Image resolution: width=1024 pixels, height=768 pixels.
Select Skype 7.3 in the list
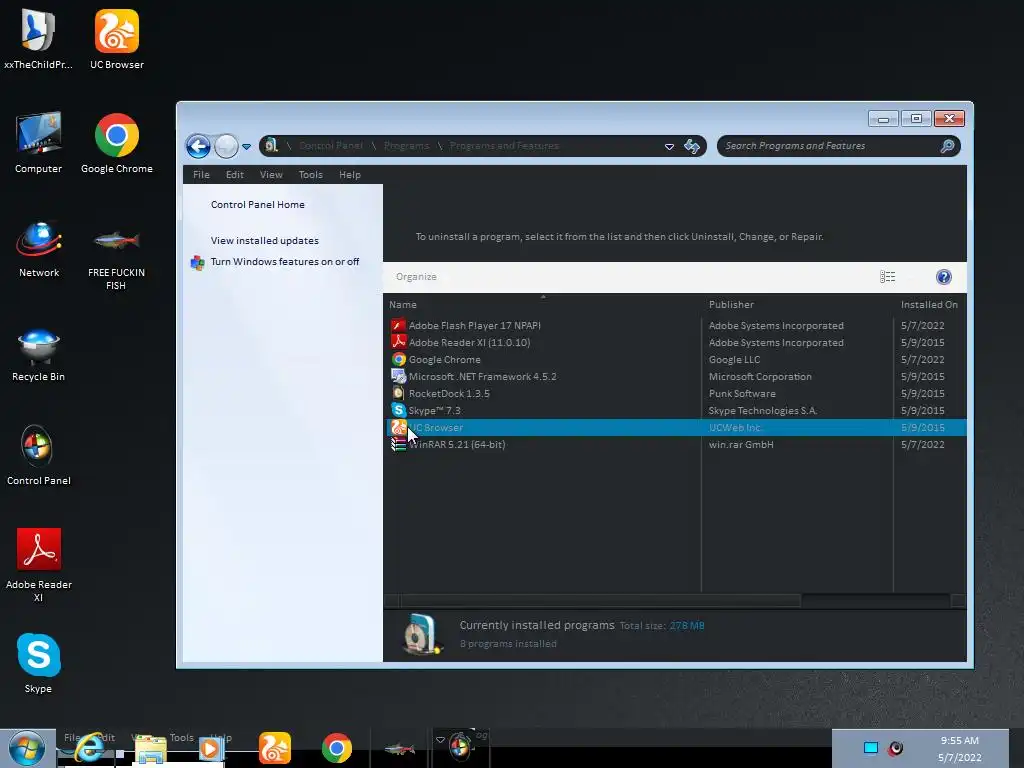(x=675, y=410)
